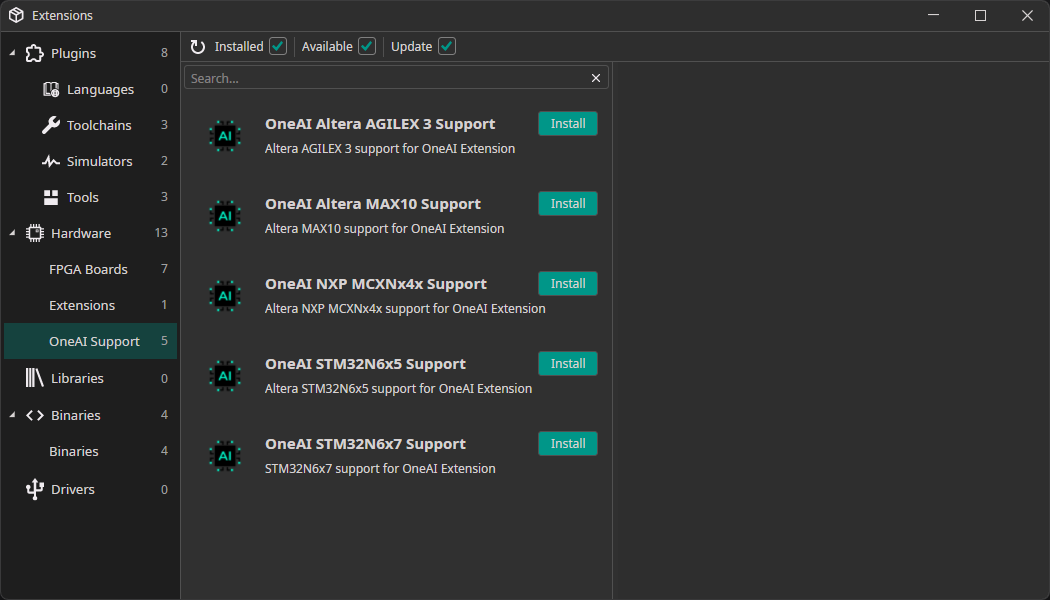Select the Simulators waveform icon

point(50,160)
